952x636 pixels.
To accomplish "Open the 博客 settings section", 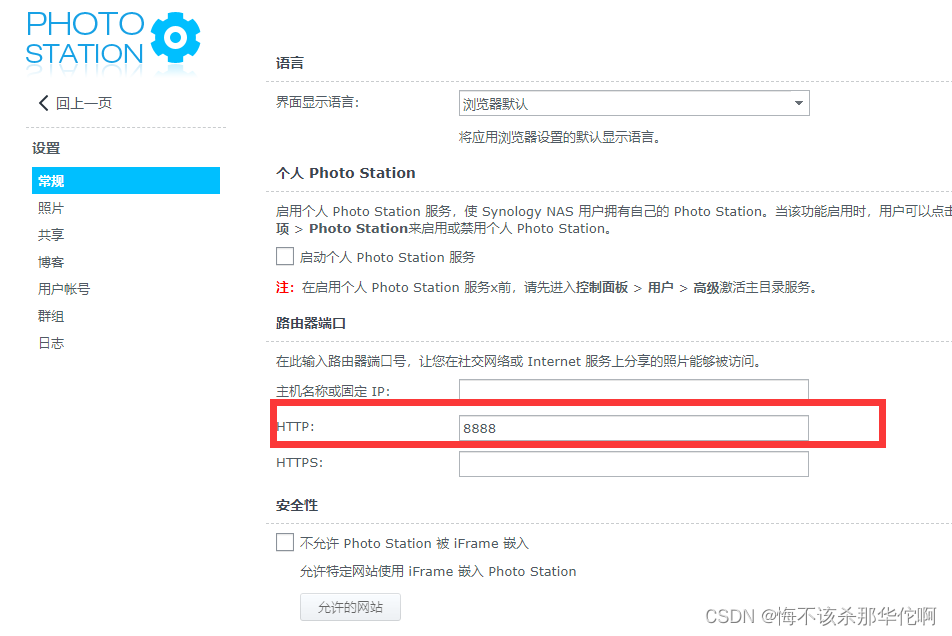I will (x=51, y=262).
